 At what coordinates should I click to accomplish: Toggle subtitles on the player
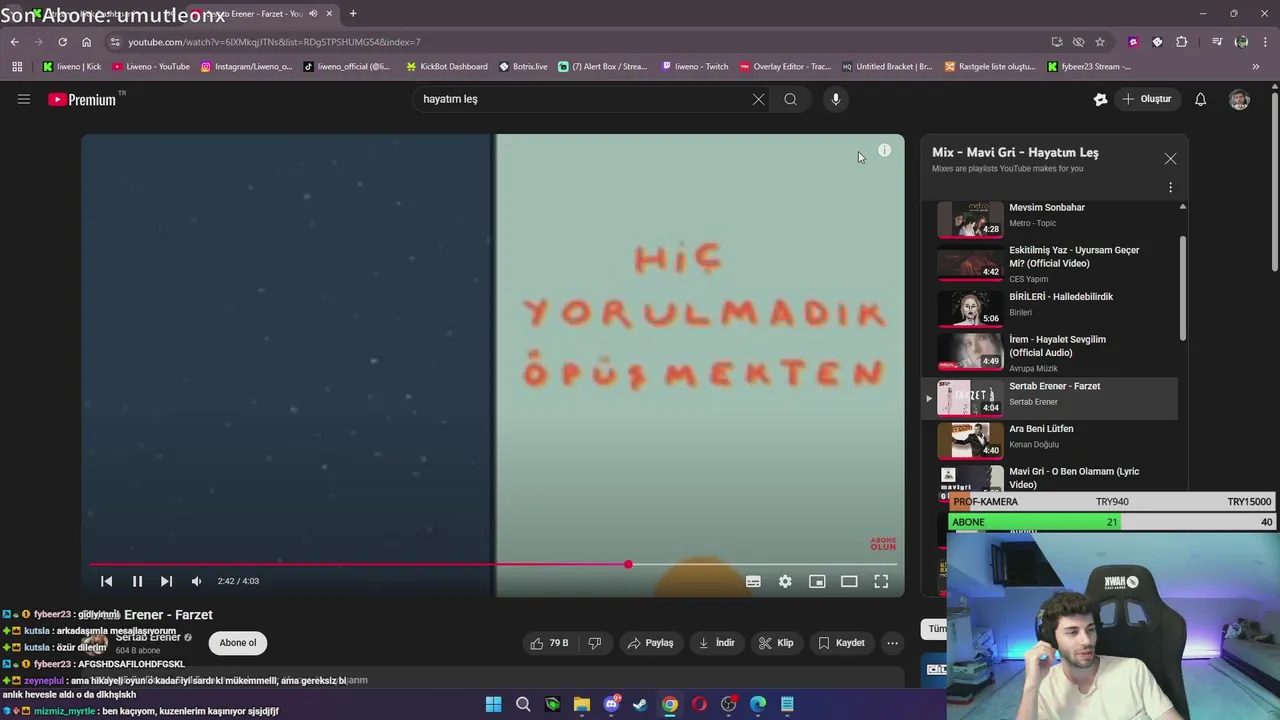pos(753,581)
